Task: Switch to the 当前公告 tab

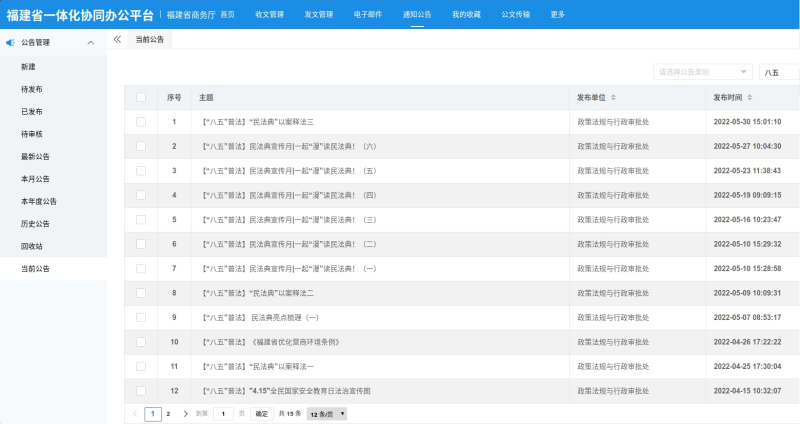Action: 150,39
